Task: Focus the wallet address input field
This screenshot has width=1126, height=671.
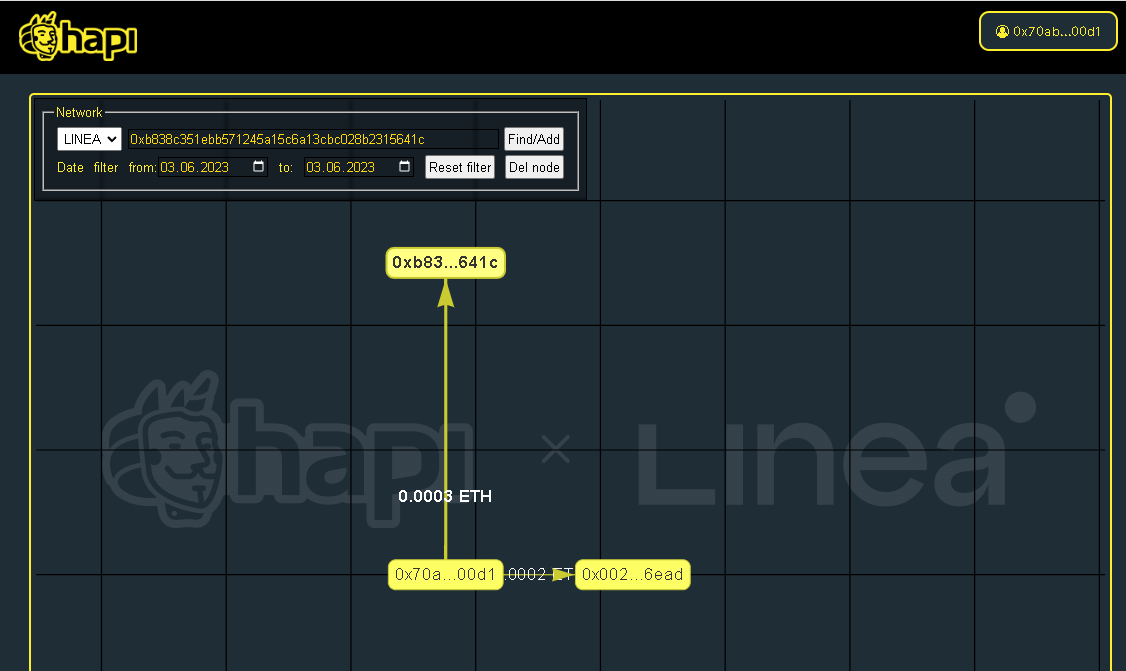Action: click(313, 139)
